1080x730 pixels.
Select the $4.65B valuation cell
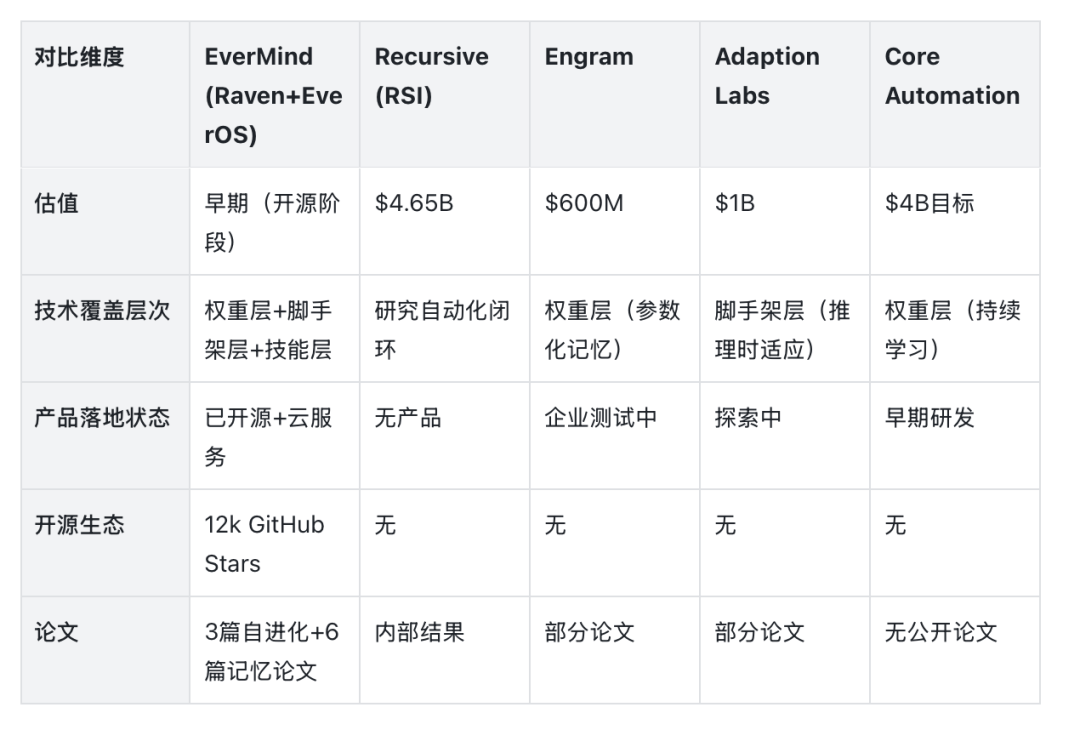pyautogui.click(x=445, y=222)
